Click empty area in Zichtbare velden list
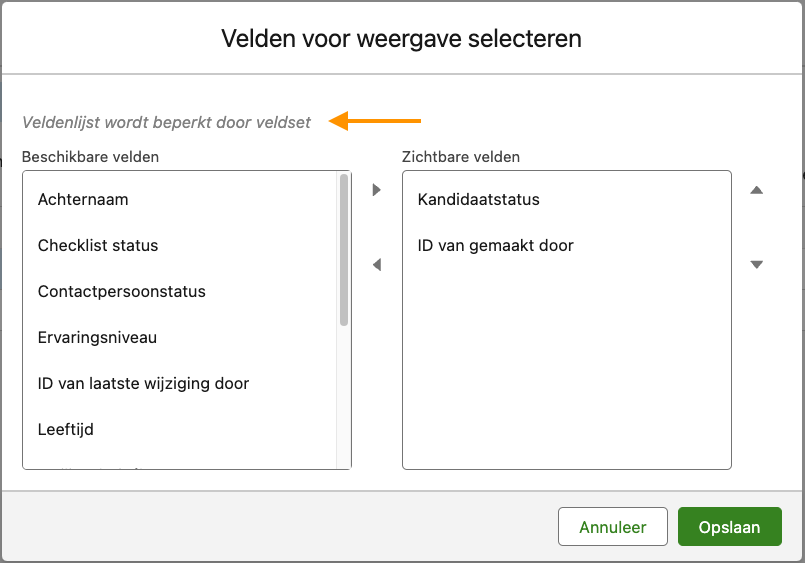Viewport: 805px width, 563px height. click(566, 370)
